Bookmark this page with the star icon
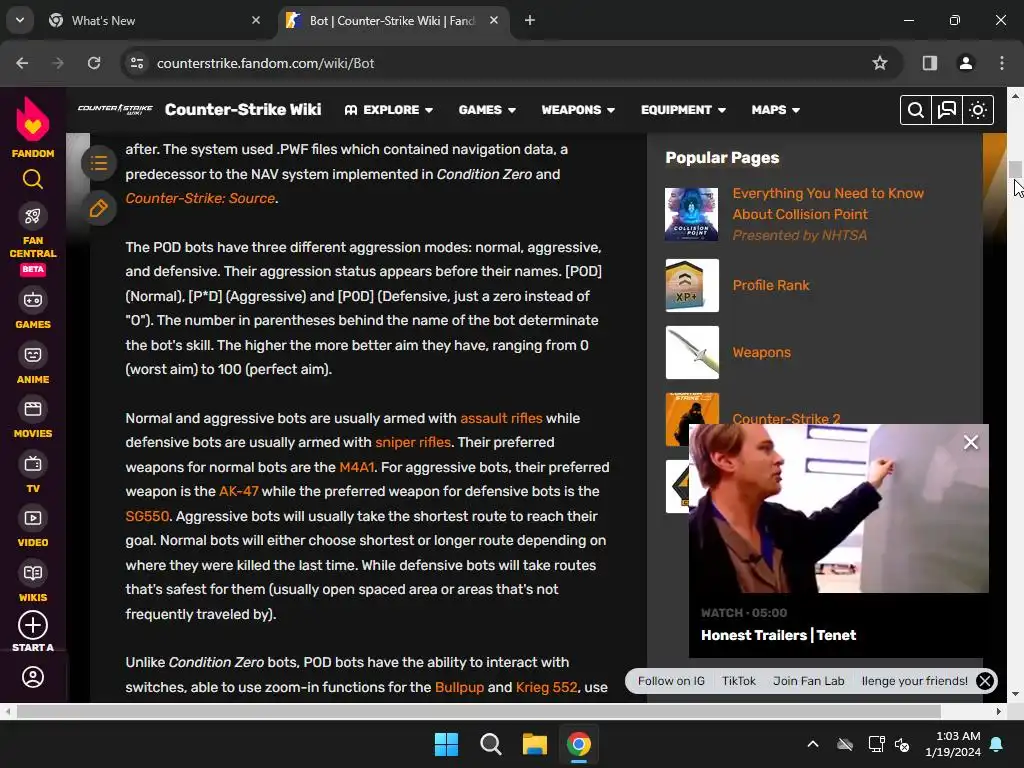The width and height of the screenshot is (1024, 768). tap(880, 63)
